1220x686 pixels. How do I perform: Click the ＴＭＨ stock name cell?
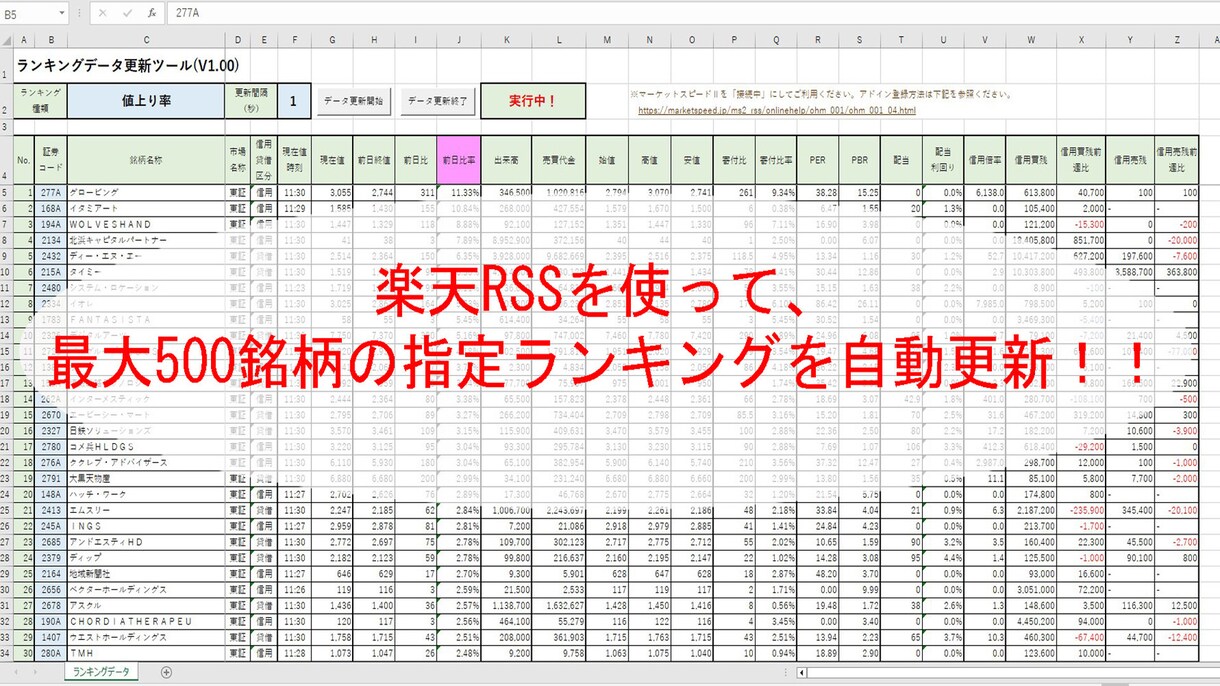(x=146, y=653)
